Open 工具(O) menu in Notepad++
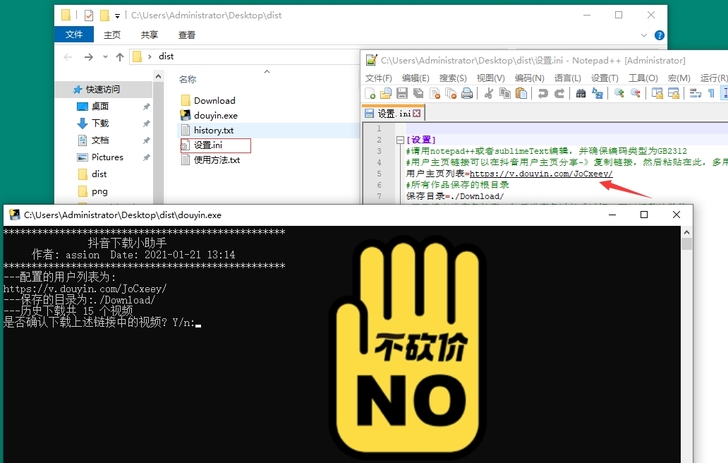The image size is (728, 463). click(643, 78)
